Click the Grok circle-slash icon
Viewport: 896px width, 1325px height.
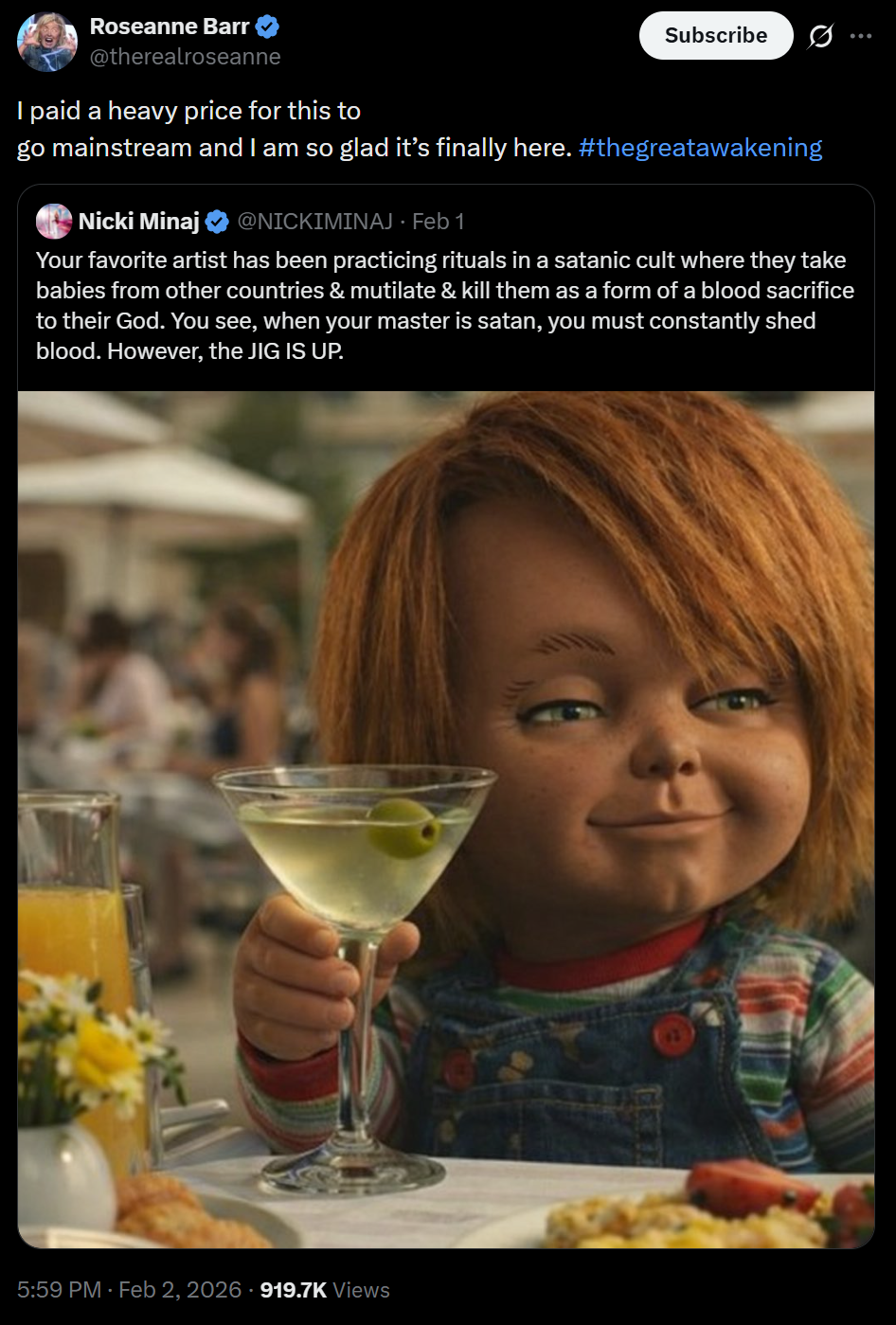pyautogui.click(x=820, y=36)
